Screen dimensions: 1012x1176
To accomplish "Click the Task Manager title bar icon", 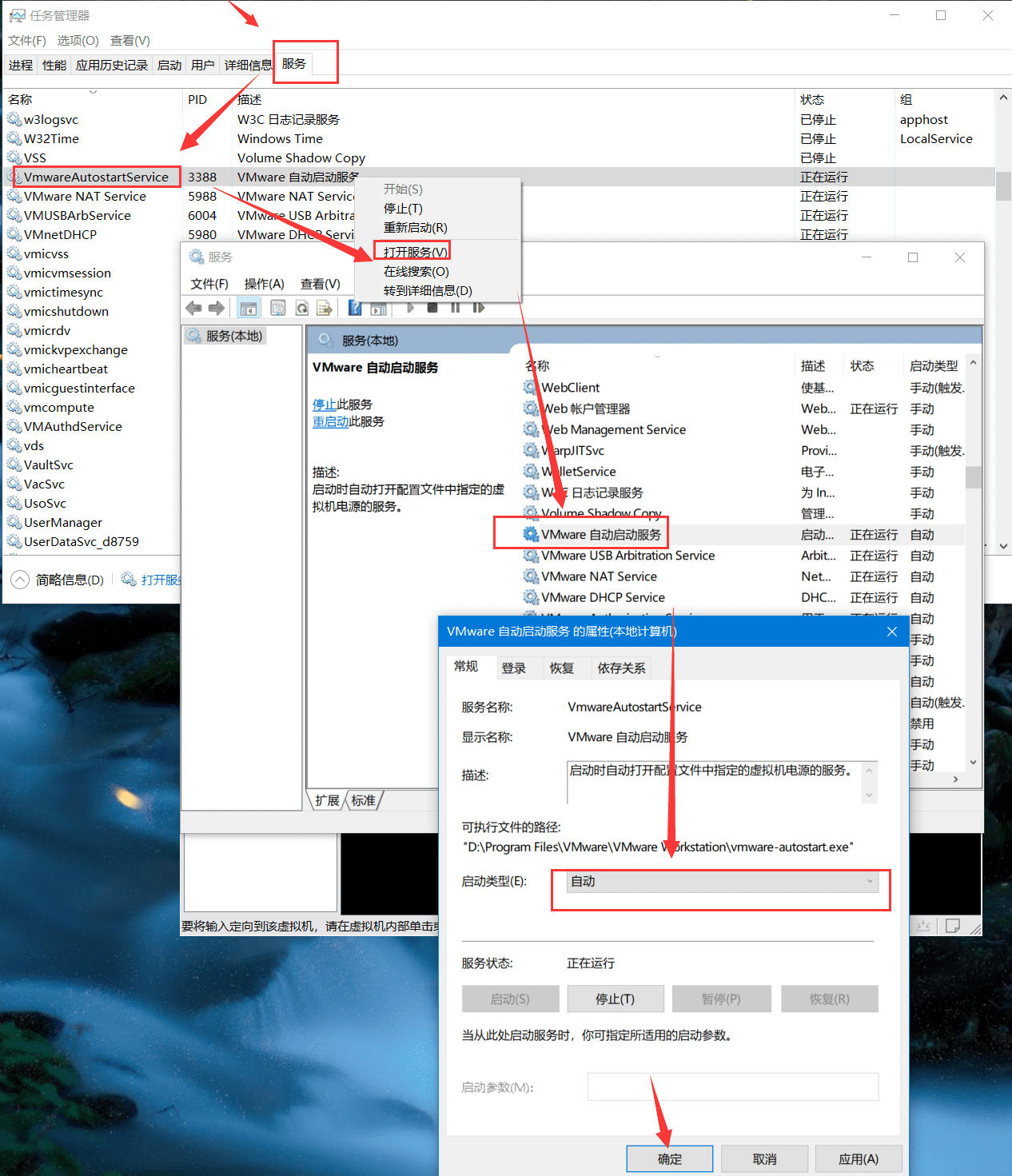I will 17,15.
